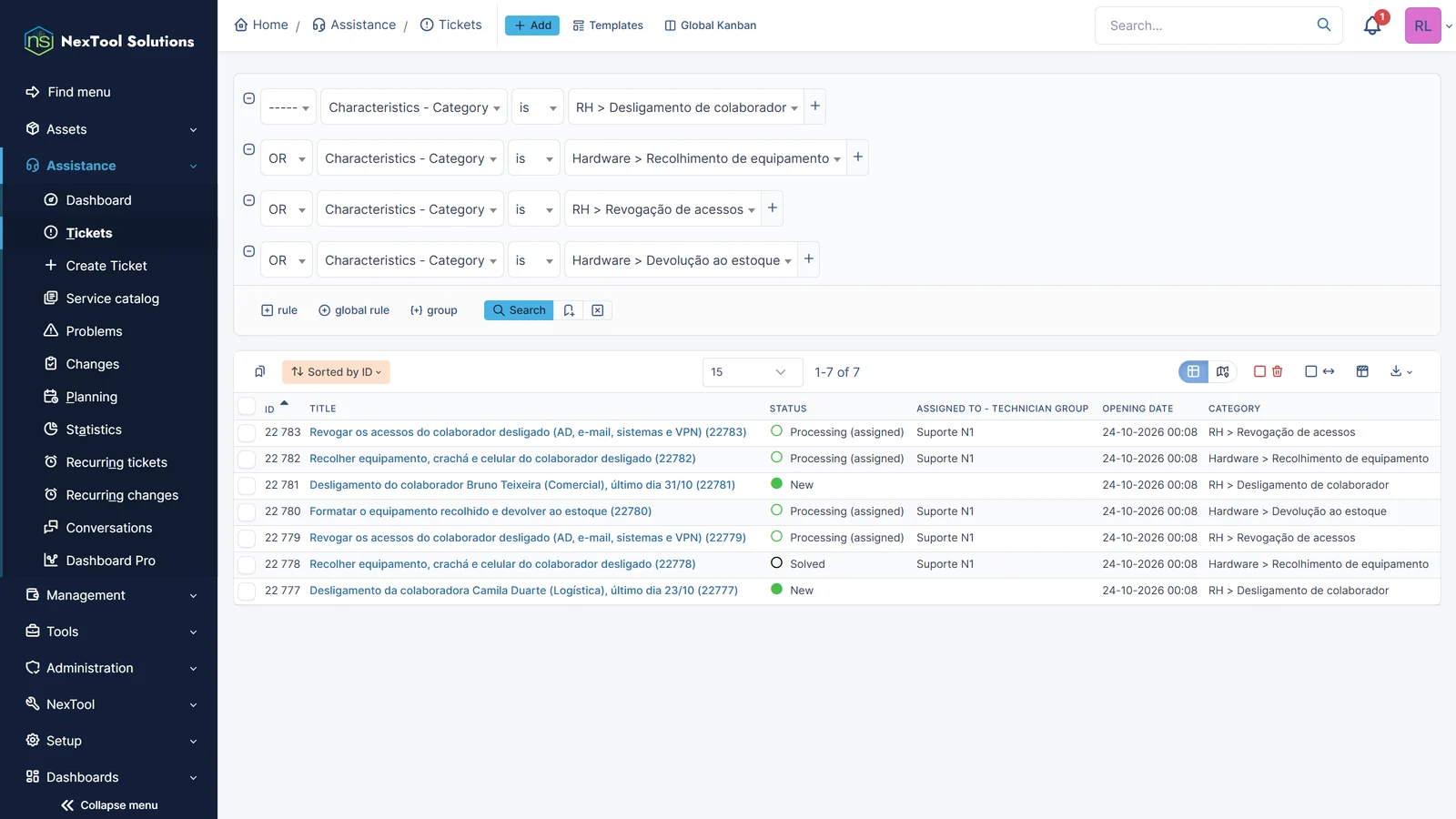Switch to table view icon

coord(1193,371)
